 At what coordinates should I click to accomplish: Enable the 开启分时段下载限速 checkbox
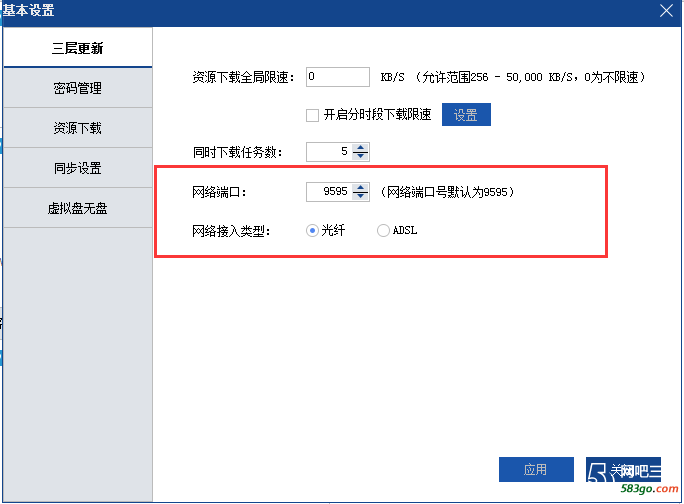[313, 115]
